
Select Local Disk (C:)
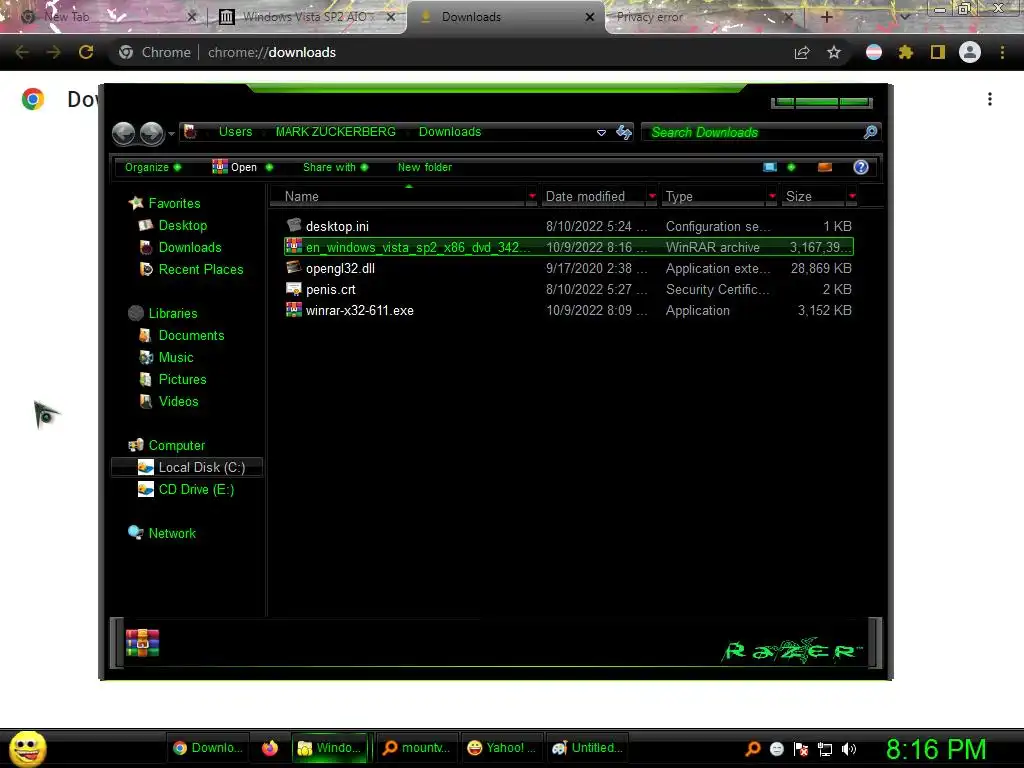188,467
